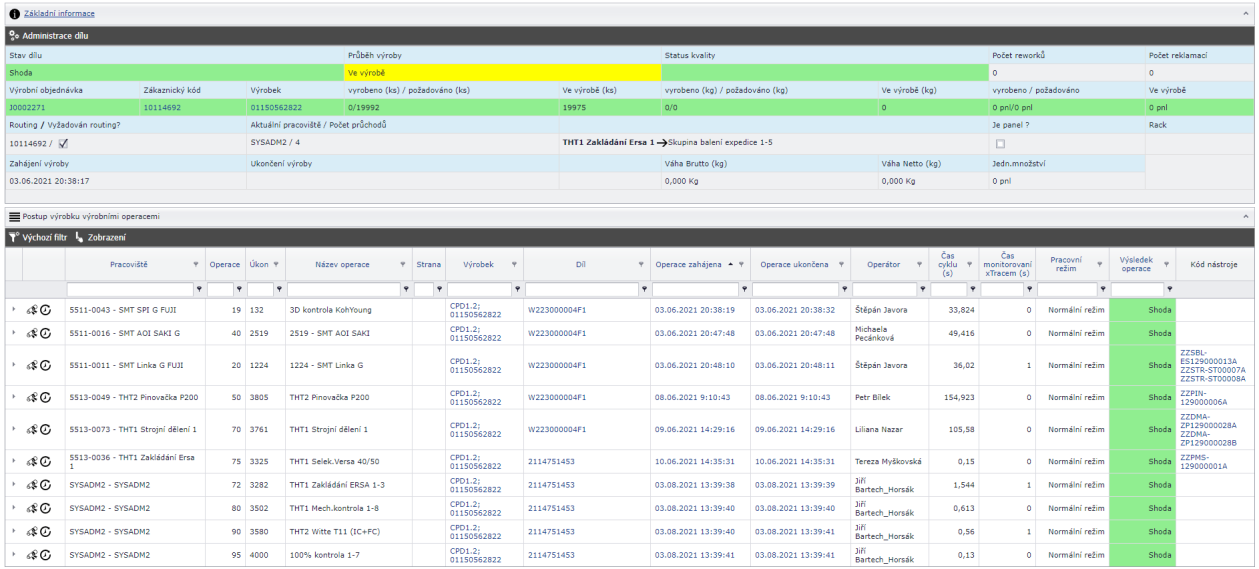Viewport: 1259px width, 569px height.
Task: Open part link W223000004F1 in first row
Action: pos(557,310)
